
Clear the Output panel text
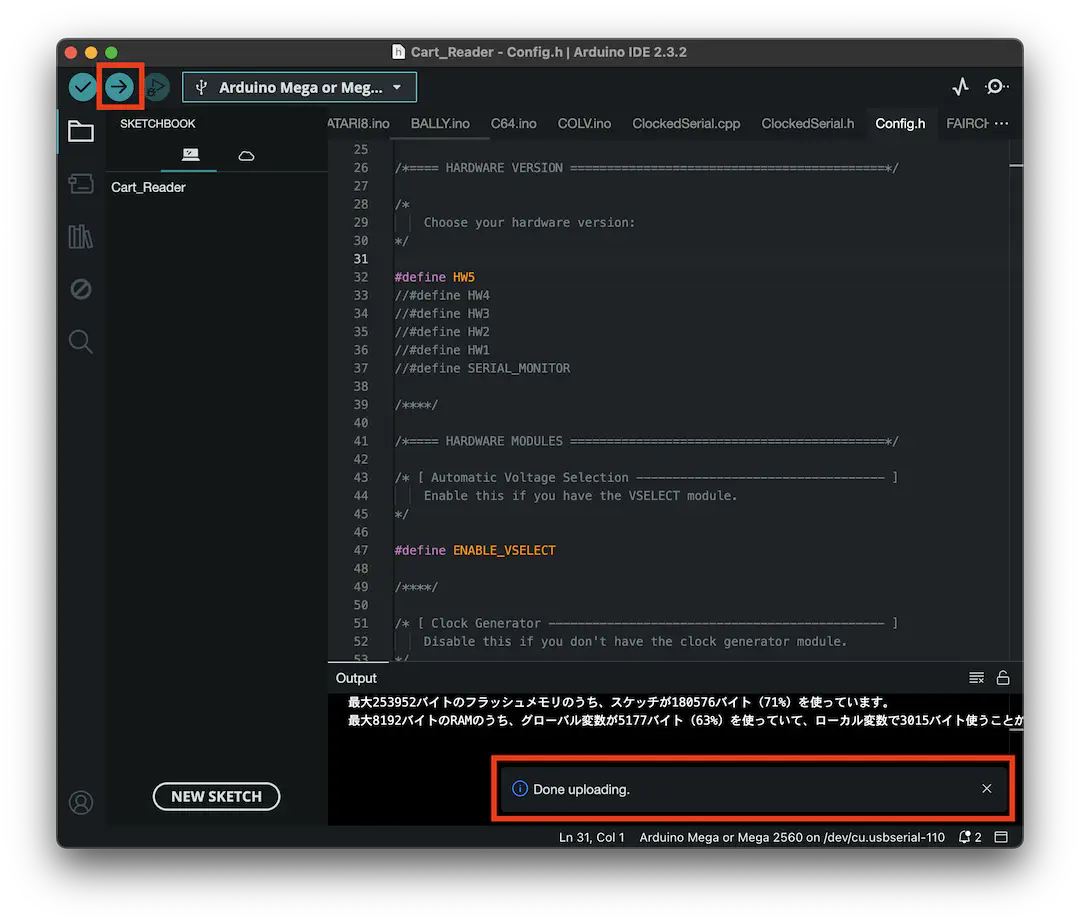coord(977,678)
